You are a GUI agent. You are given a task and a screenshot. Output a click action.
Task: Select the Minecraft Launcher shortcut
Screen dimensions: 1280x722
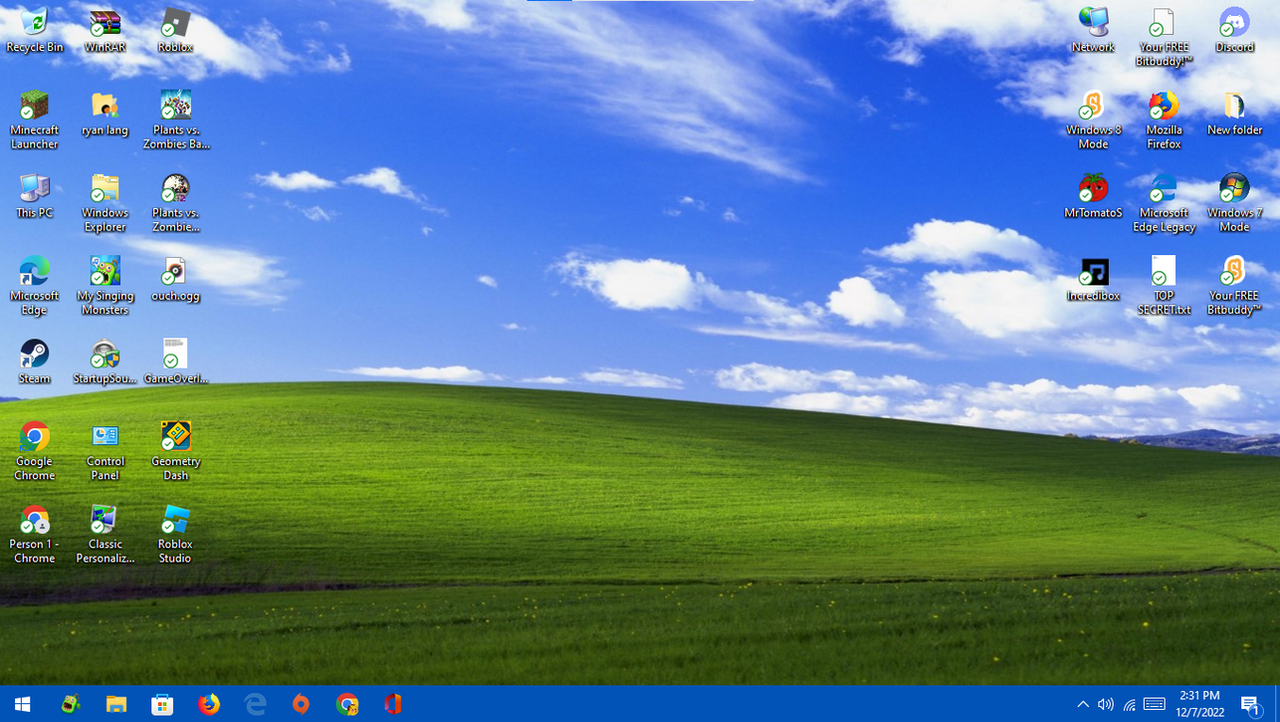coord(34,120)
